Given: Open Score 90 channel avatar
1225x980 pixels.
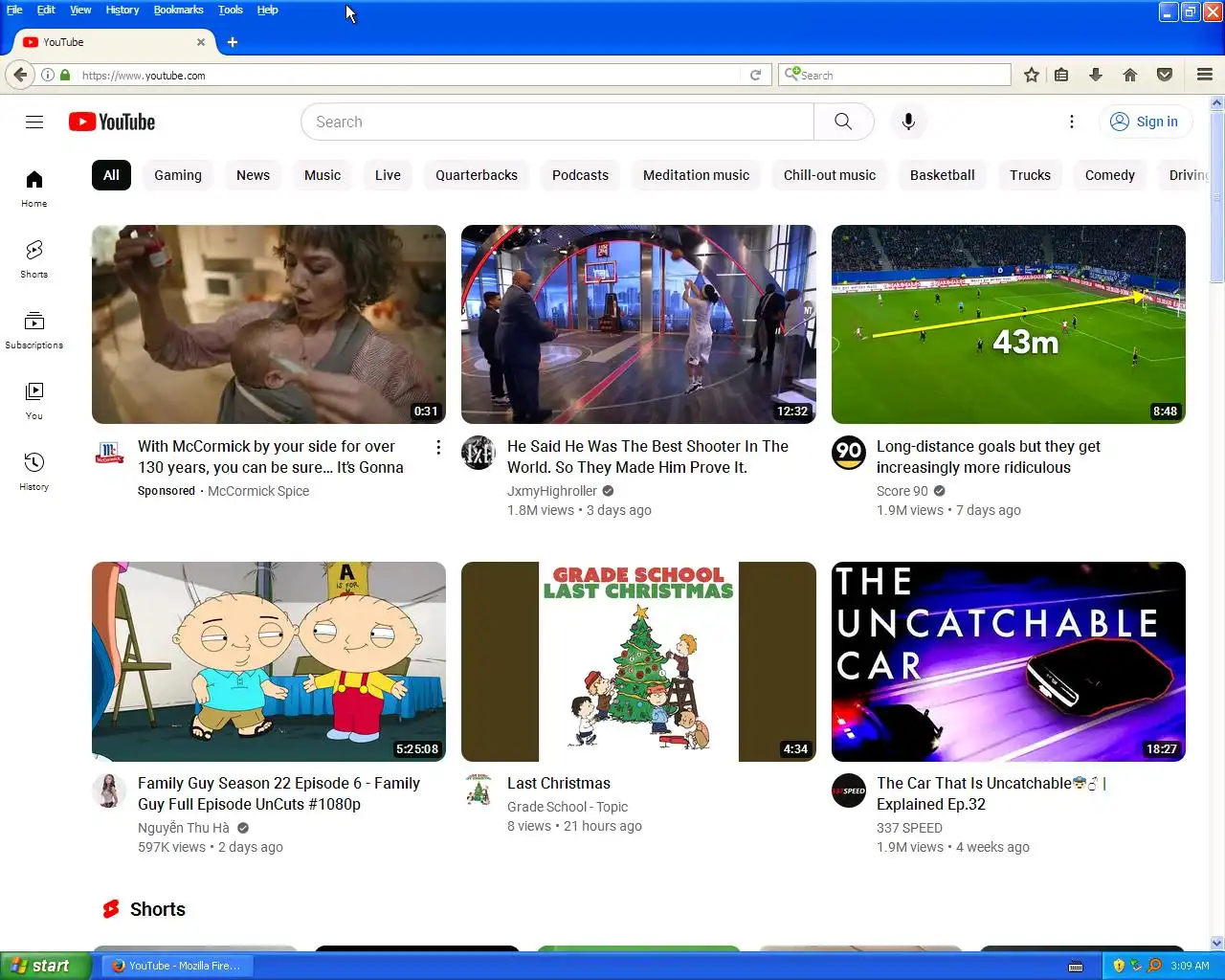Looking at the screenshot, I should pyautogui.click(x=849, y=453).
